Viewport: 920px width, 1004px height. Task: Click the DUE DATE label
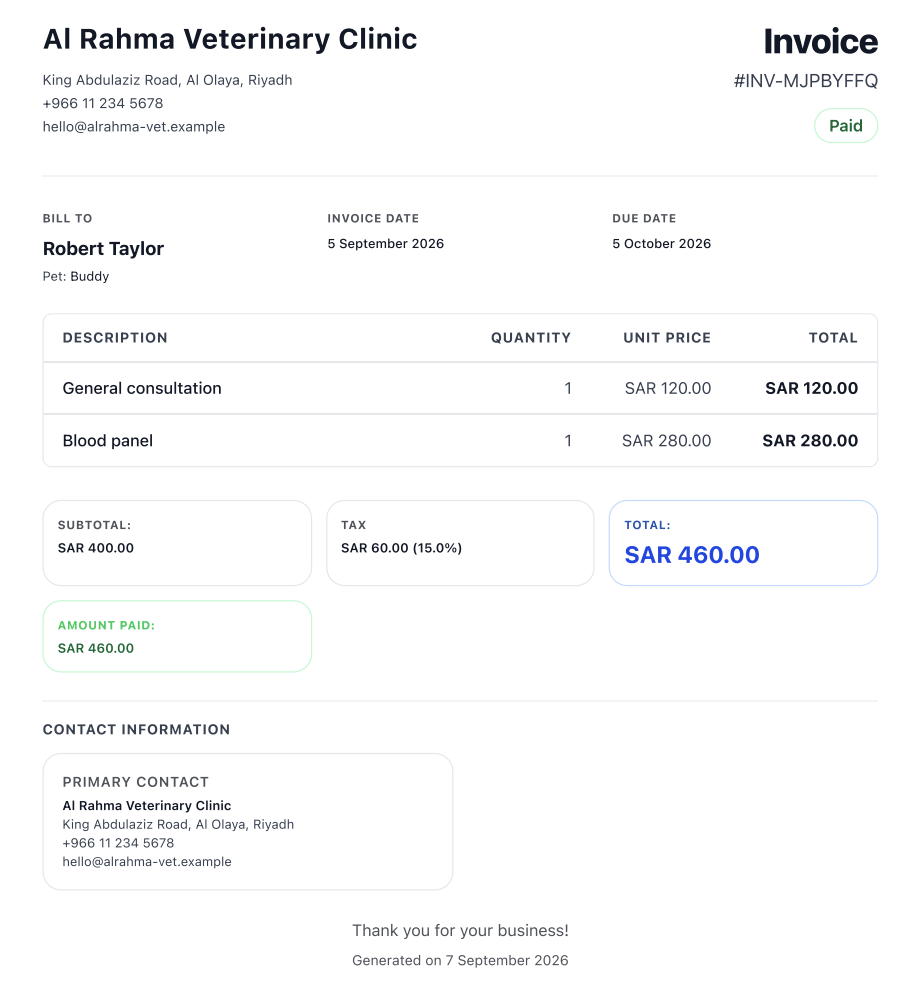644,218
